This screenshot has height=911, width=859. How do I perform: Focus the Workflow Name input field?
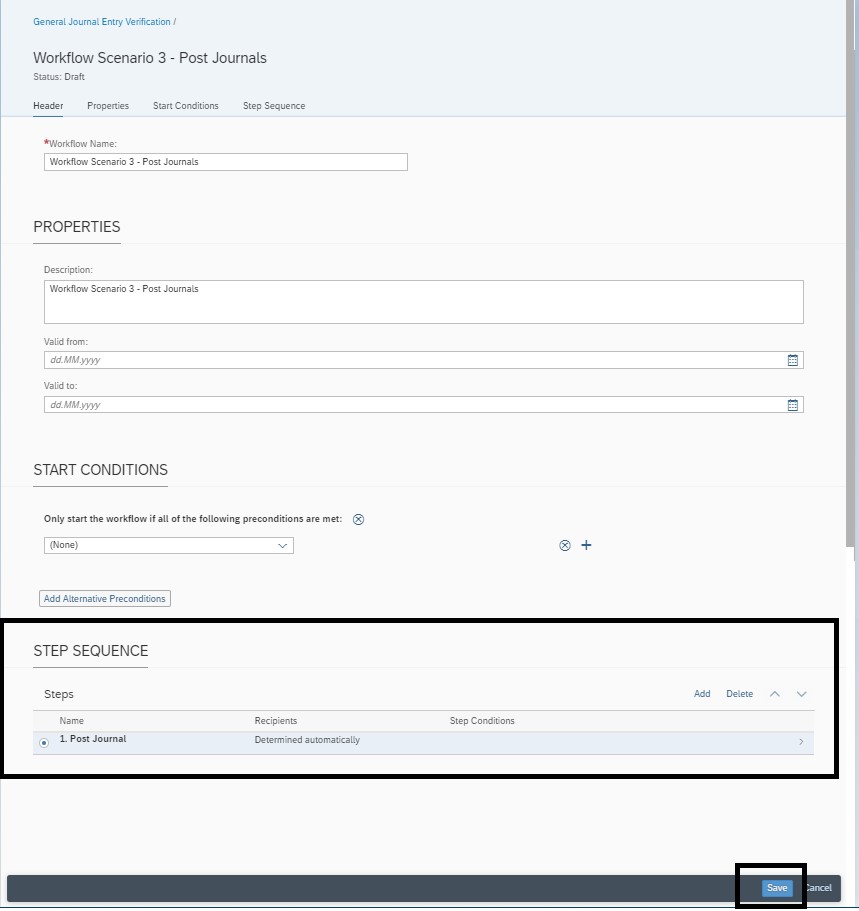point(226,162)
